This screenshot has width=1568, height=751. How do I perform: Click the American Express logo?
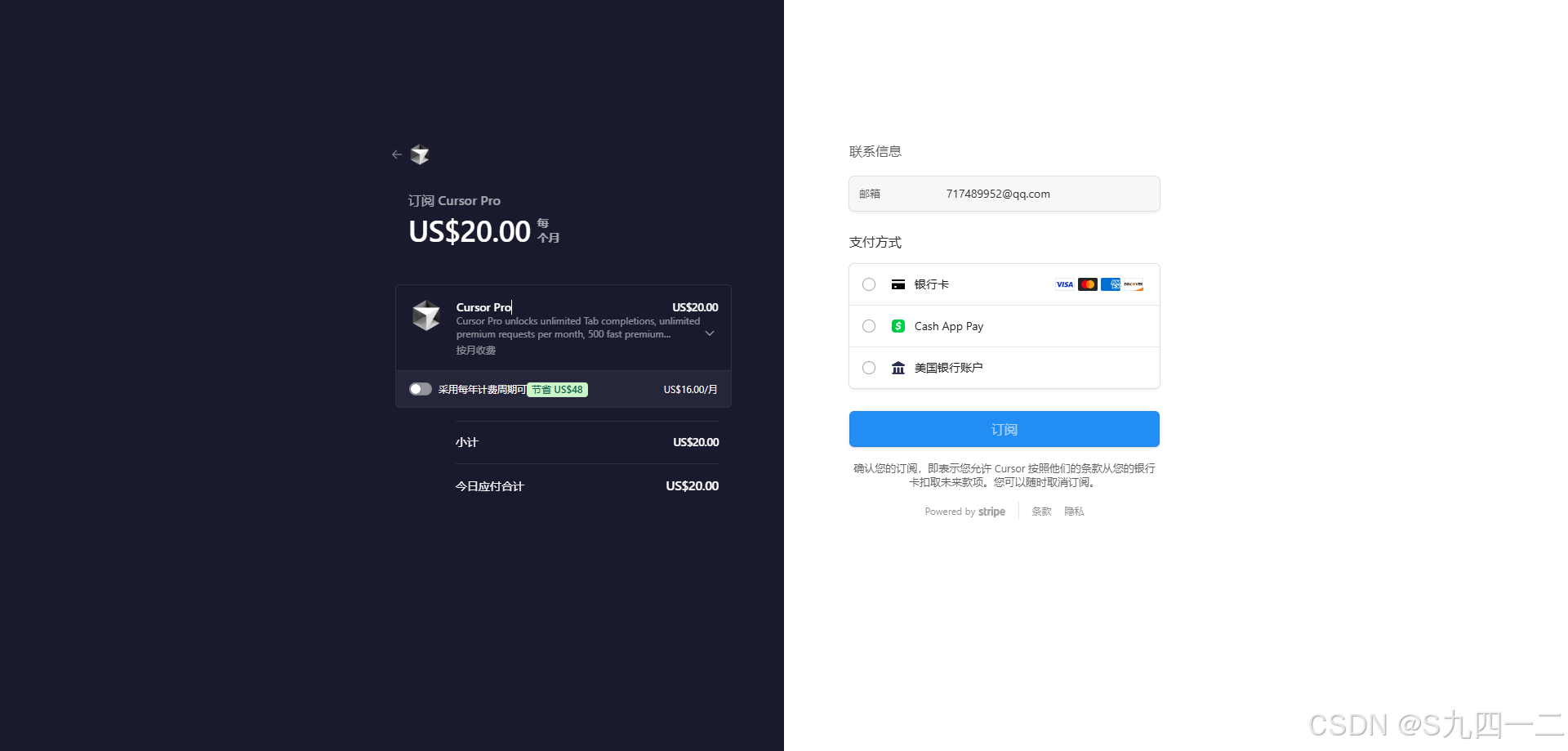pos(1111,284)
